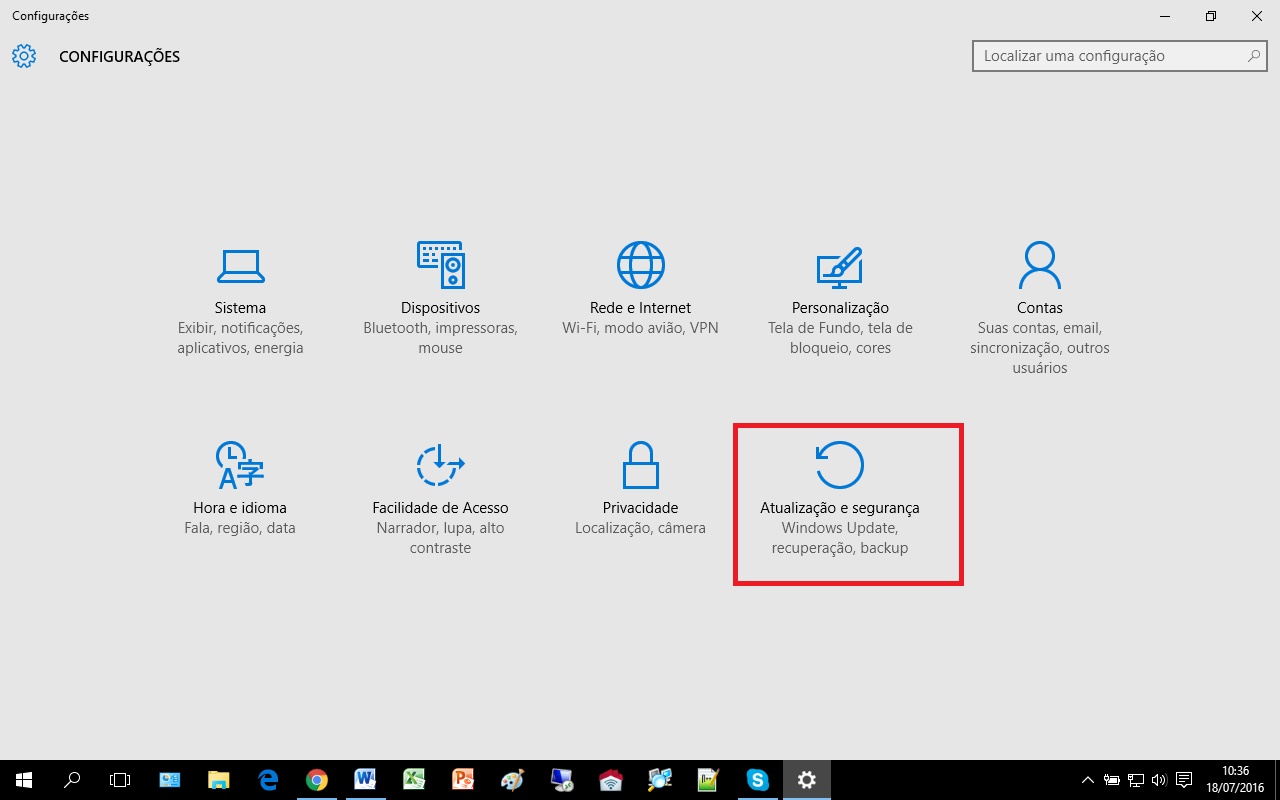Open the Windows Start menu

point(23,780)
